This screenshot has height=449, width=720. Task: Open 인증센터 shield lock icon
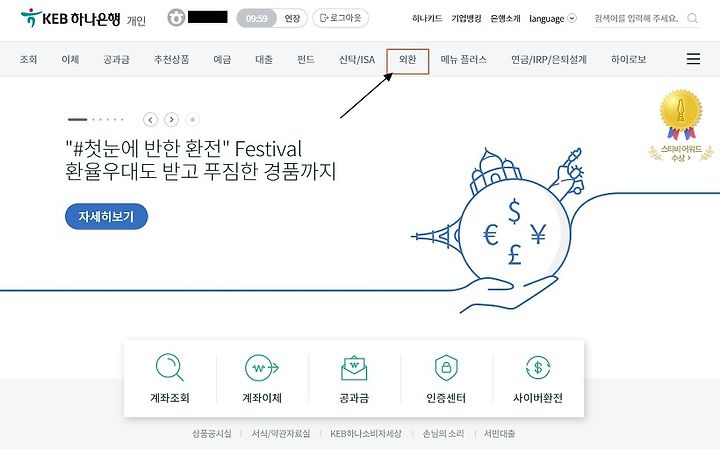coord(446,367)
